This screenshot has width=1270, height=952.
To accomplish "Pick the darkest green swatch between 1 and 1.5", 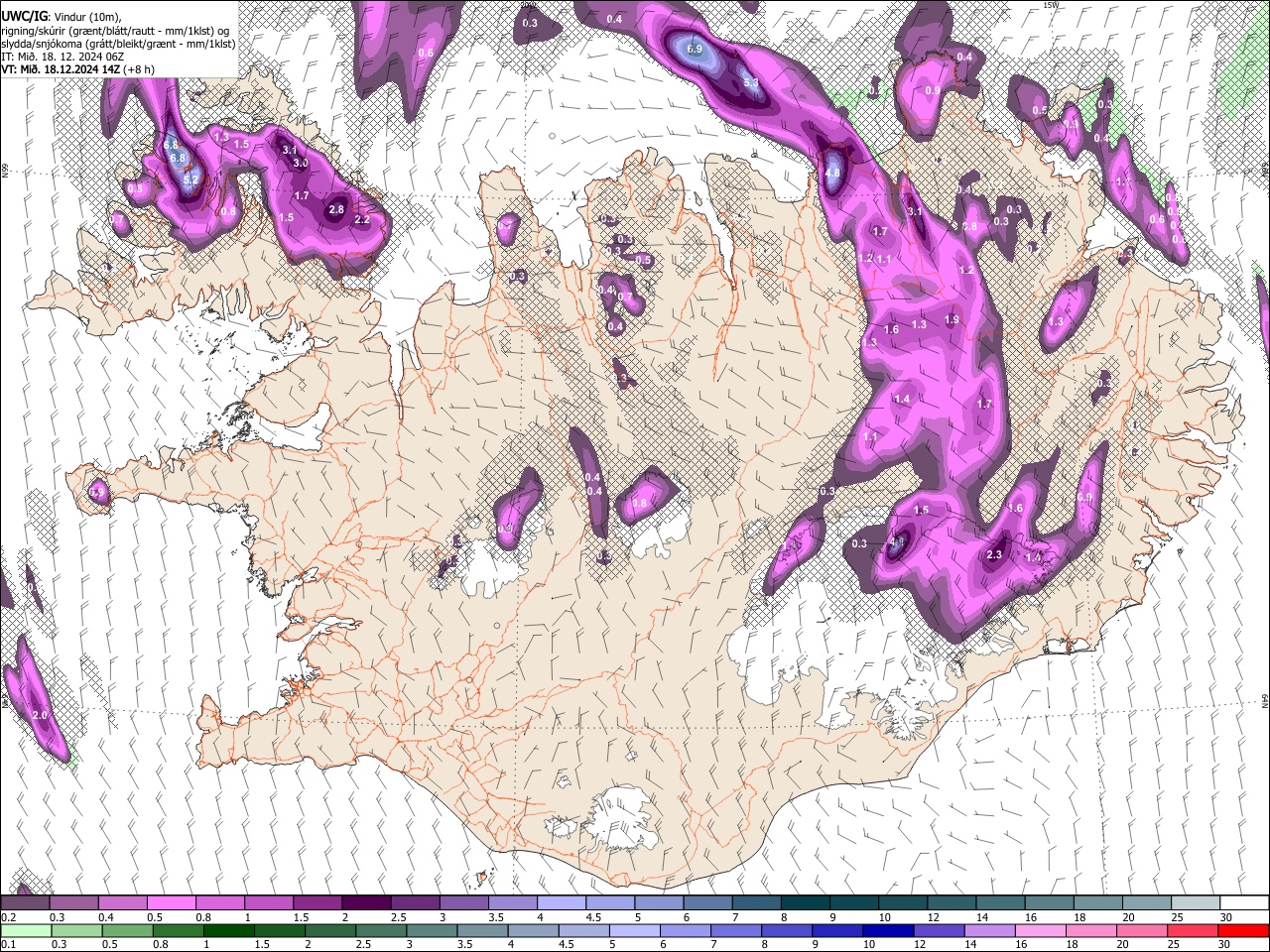I will [x=229, y=930].
